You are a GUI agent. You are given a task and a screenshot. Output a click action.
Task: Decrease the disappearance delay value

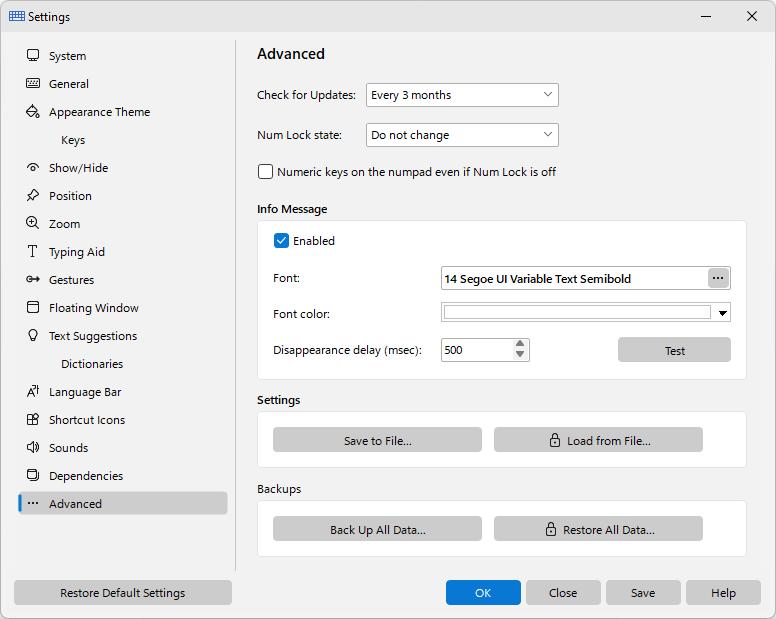(520, 354)
